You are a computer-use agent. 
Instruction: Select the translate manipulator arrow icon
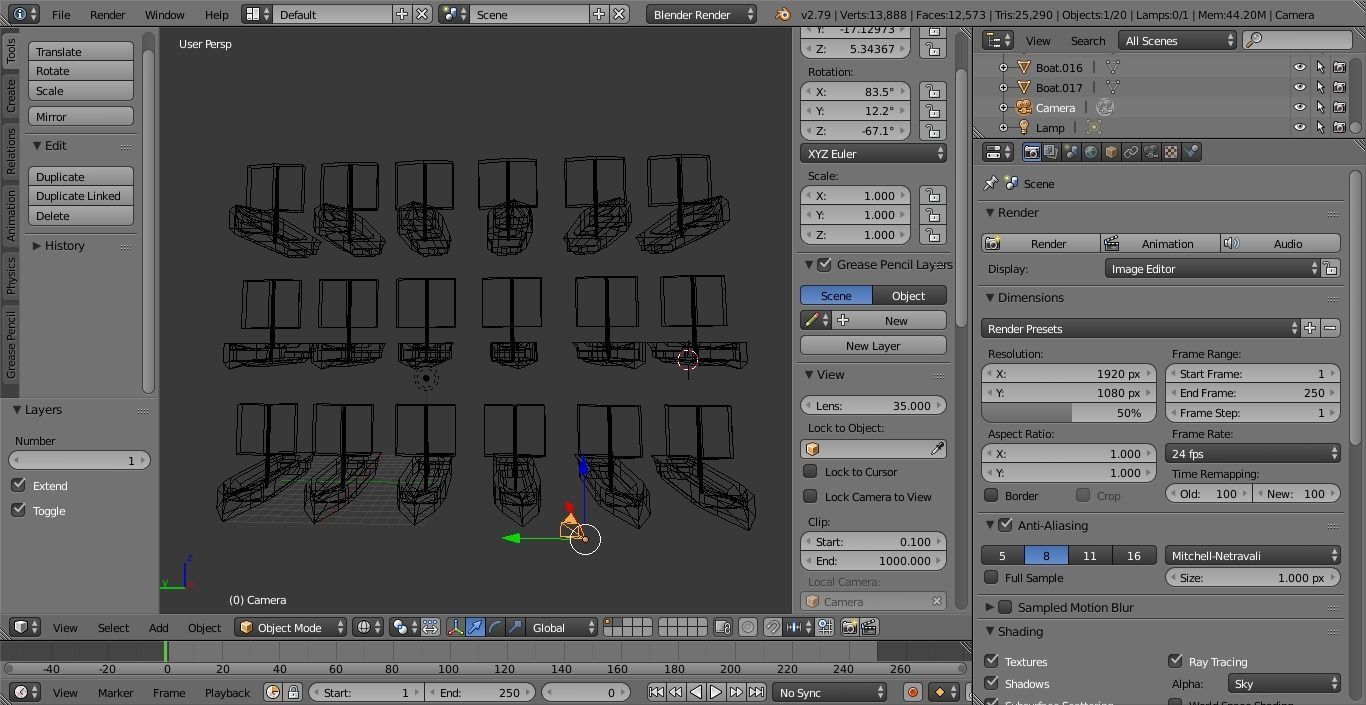coord(476,627)
